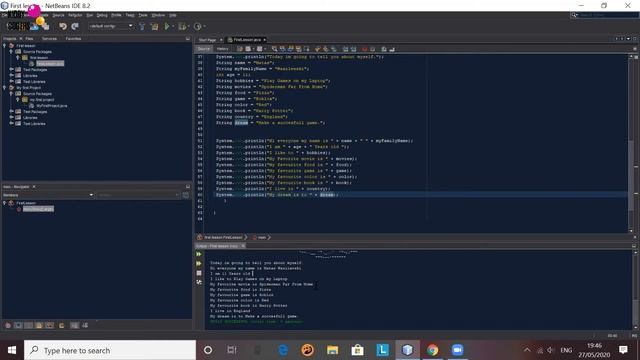
Task: Click the Source view button
Action: (204, 49)
